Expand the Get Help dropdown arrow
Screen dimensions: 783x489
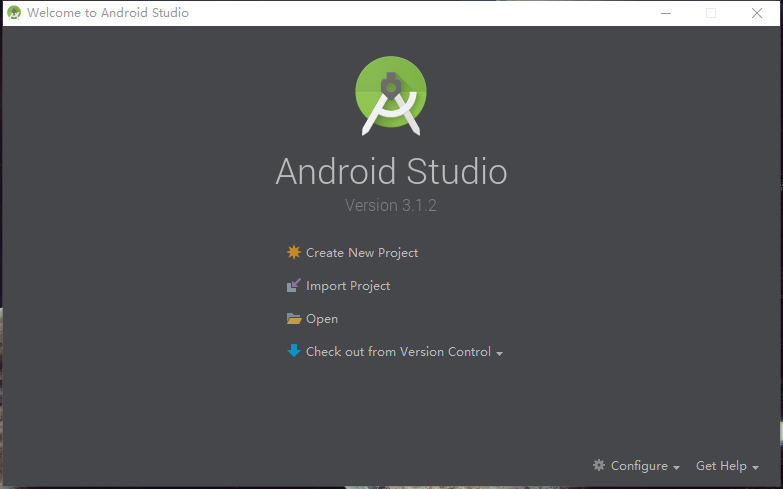[755, 468]
